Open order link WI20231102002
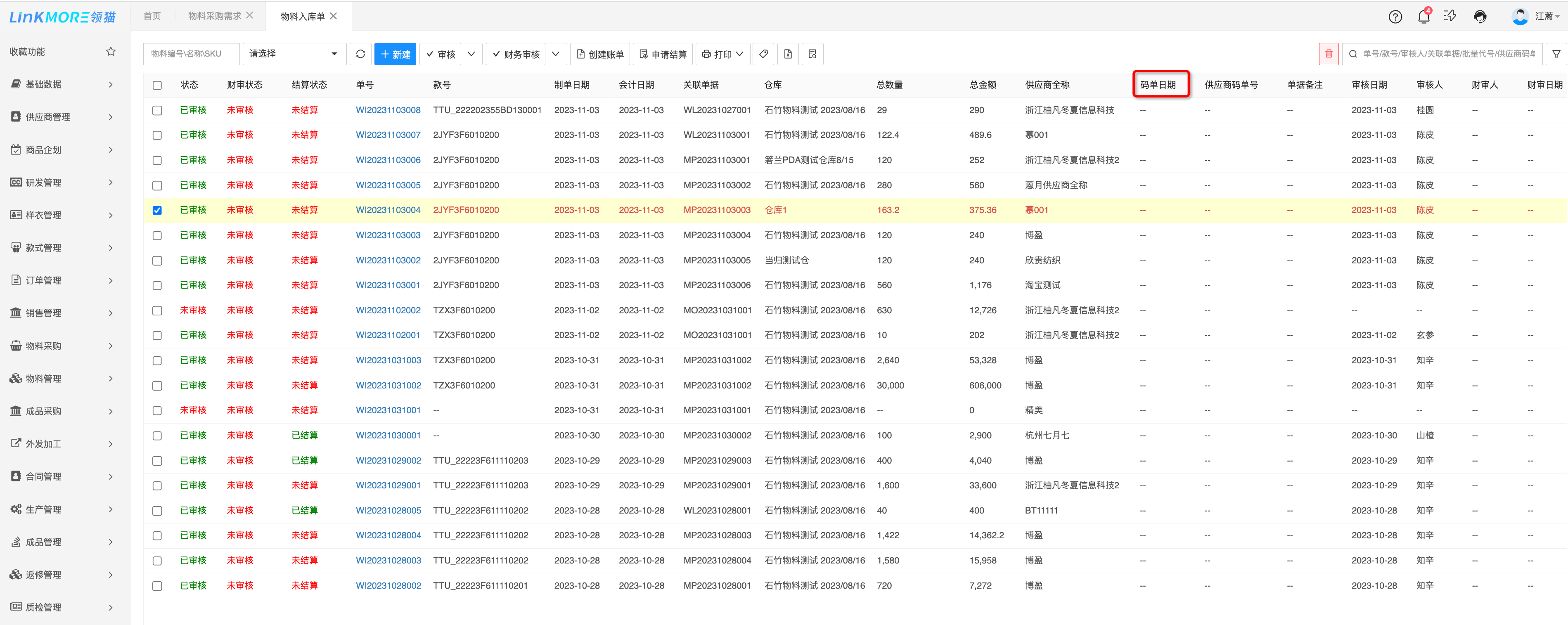Viewport: 1568px width, 625px height. tap(388, 310)
